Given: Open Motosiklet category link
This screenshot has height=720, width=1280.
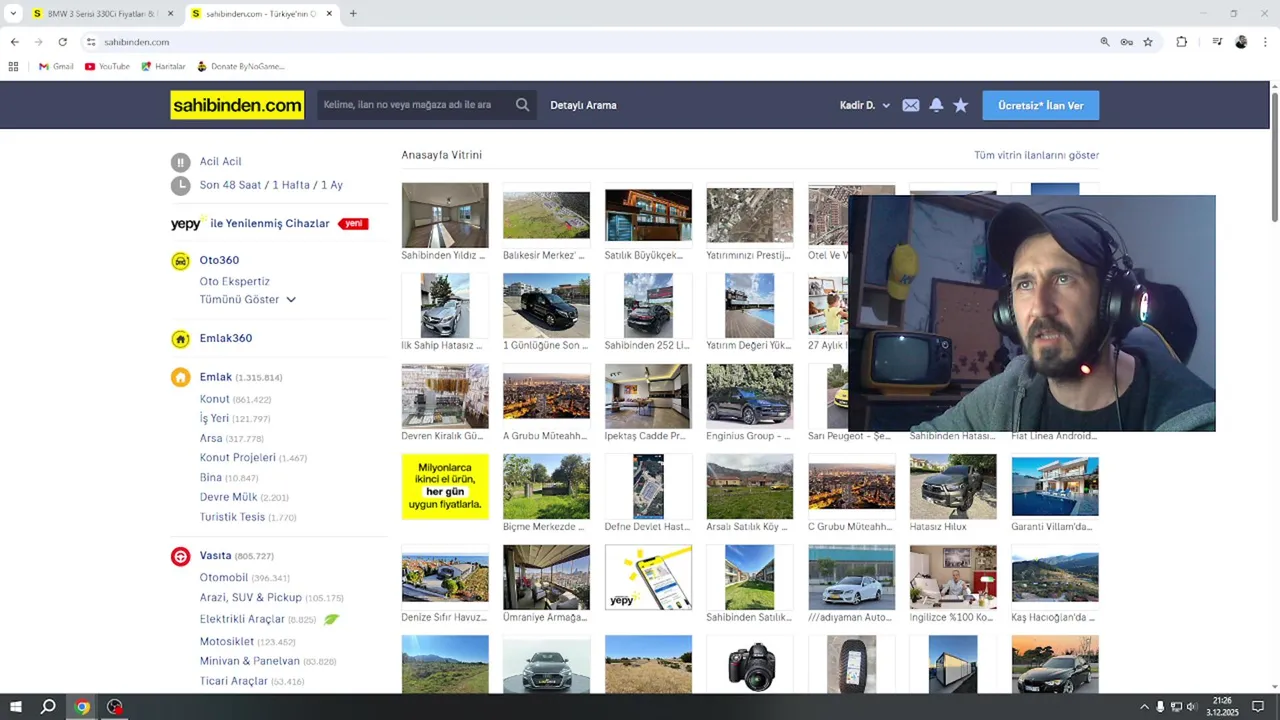Looking at the screenshot, I should [227, 641].
